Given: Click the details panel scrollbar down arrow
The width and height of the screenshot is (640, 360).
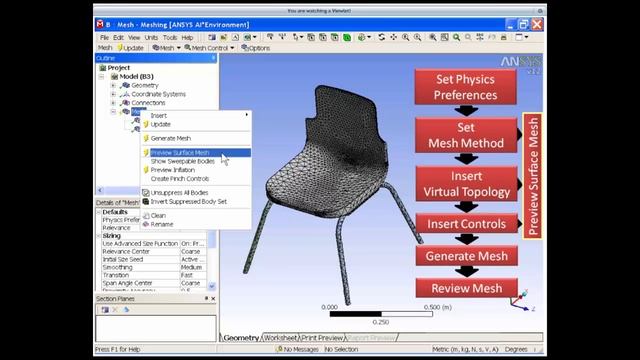Looking at the screenshot, I should [x=211, y=286].
